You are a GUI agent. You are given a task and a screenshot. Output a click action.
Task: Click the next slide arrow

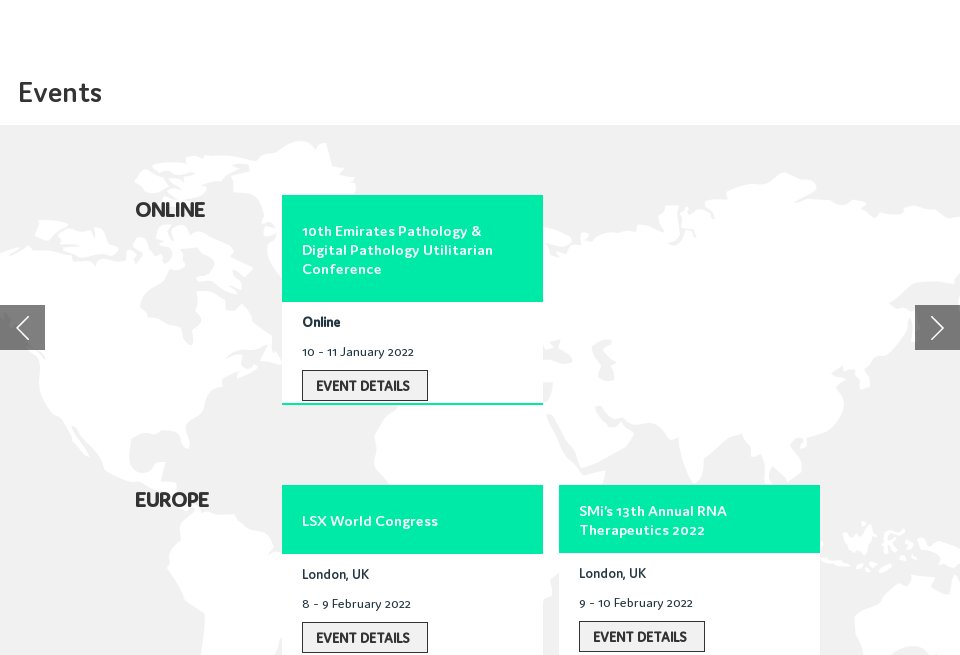click(x=937, y=327)
